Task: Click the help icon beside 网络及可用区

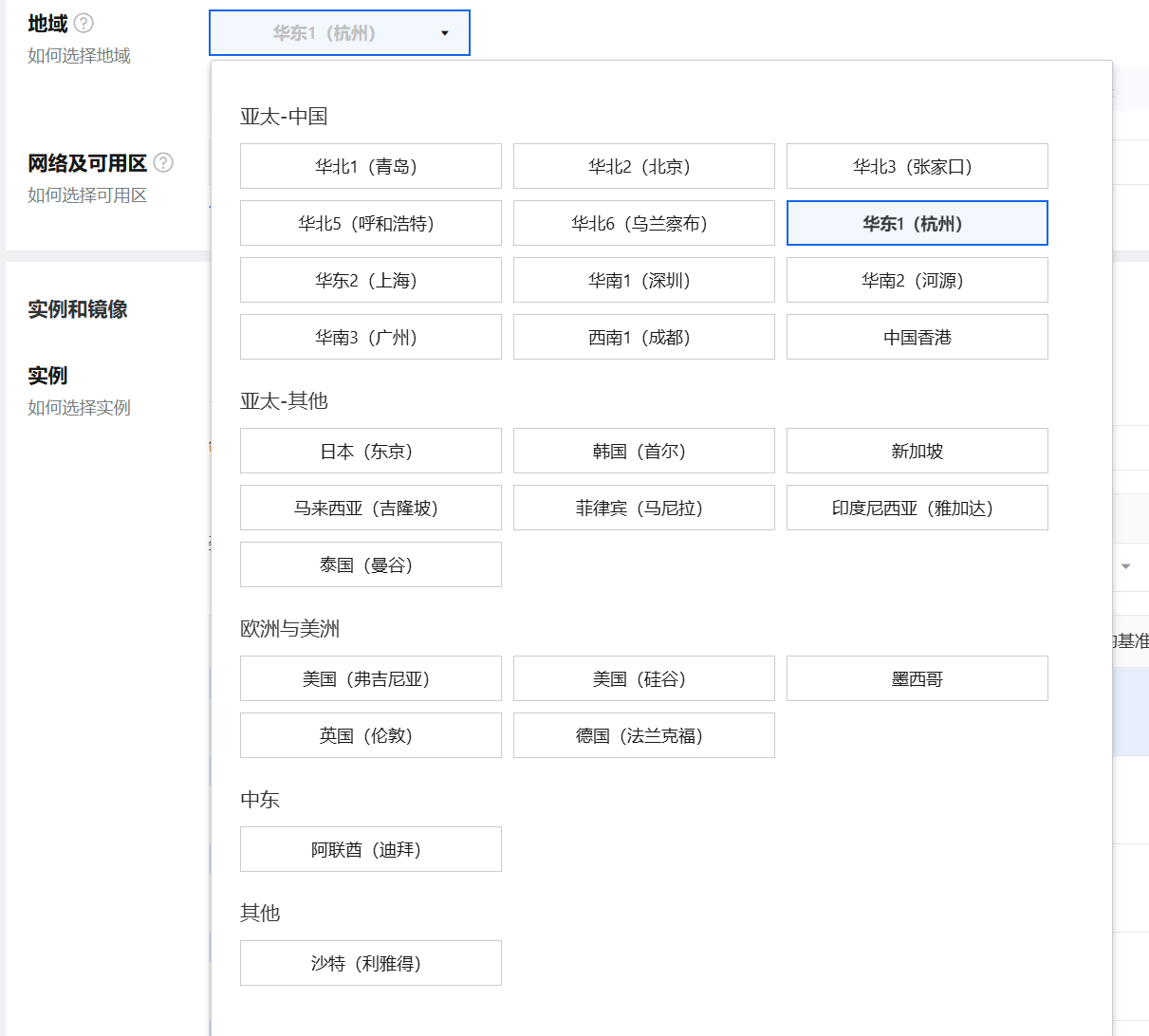Action: click(163, 163)
